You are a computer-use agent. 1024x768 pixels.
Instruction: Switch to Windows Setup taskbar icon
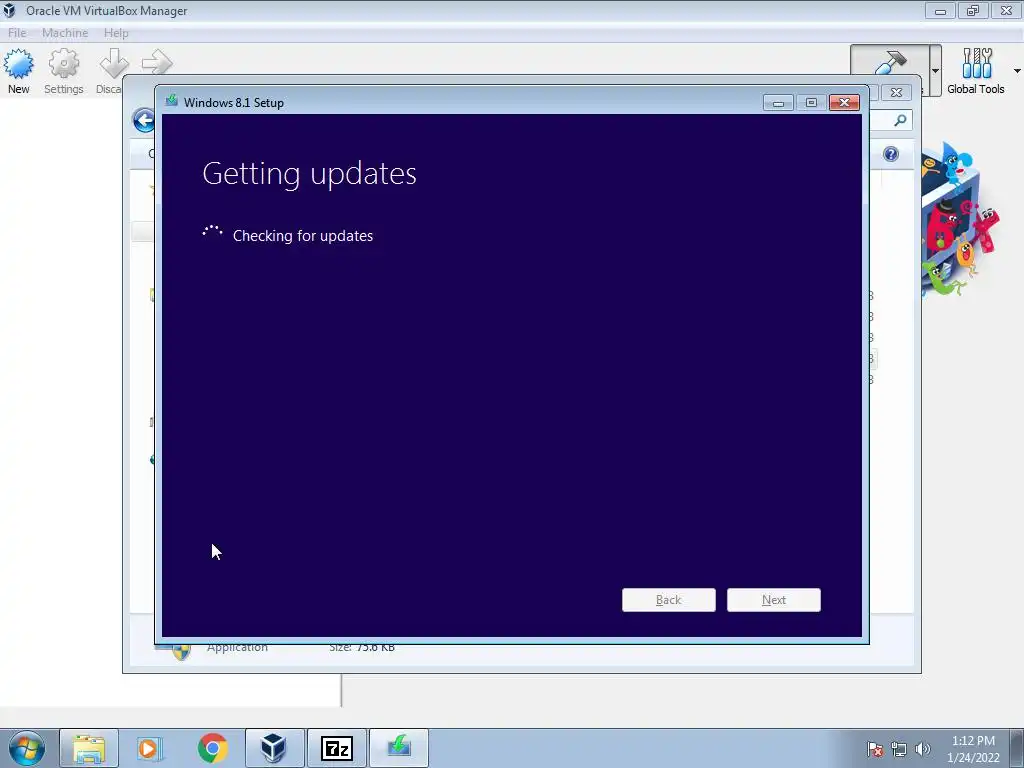click(399, 748)
